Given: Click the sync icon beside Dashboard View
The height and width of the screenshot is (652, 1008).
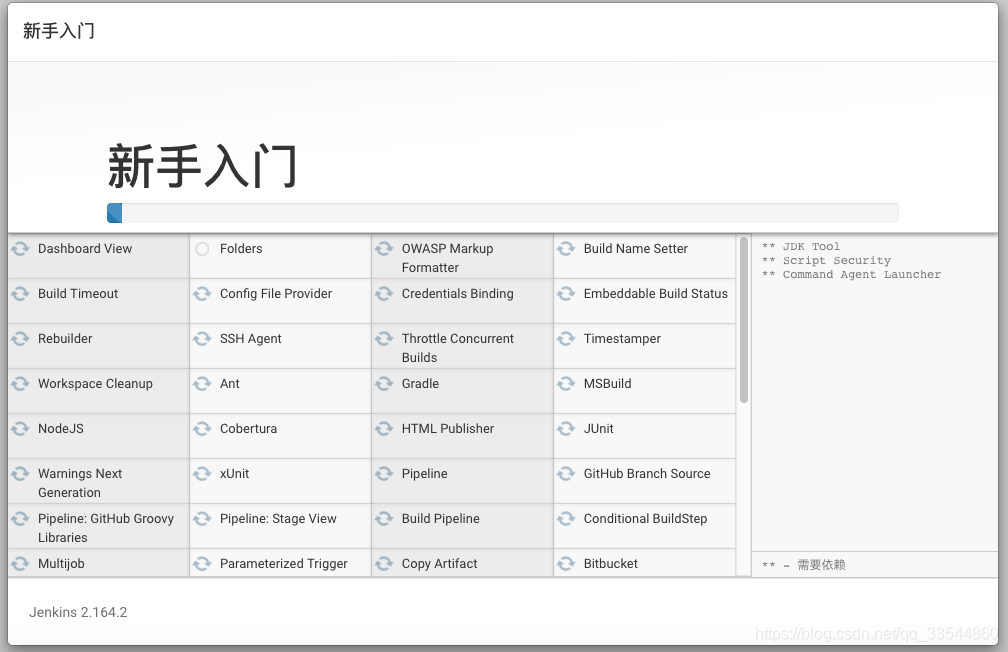Looking at the screenshot, I should (x=20, y=249).
